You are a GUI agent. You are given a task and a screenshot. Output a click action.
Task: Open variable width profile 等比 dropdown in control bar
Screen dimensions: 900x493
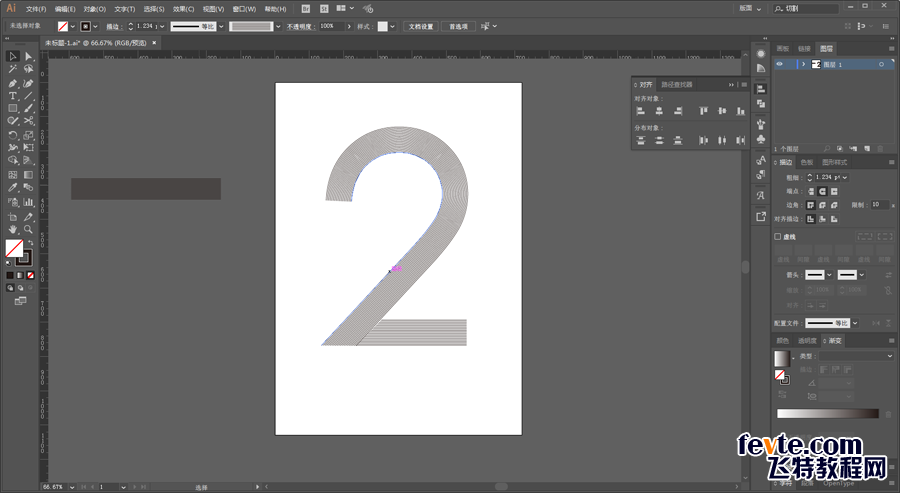coord(221,26)
